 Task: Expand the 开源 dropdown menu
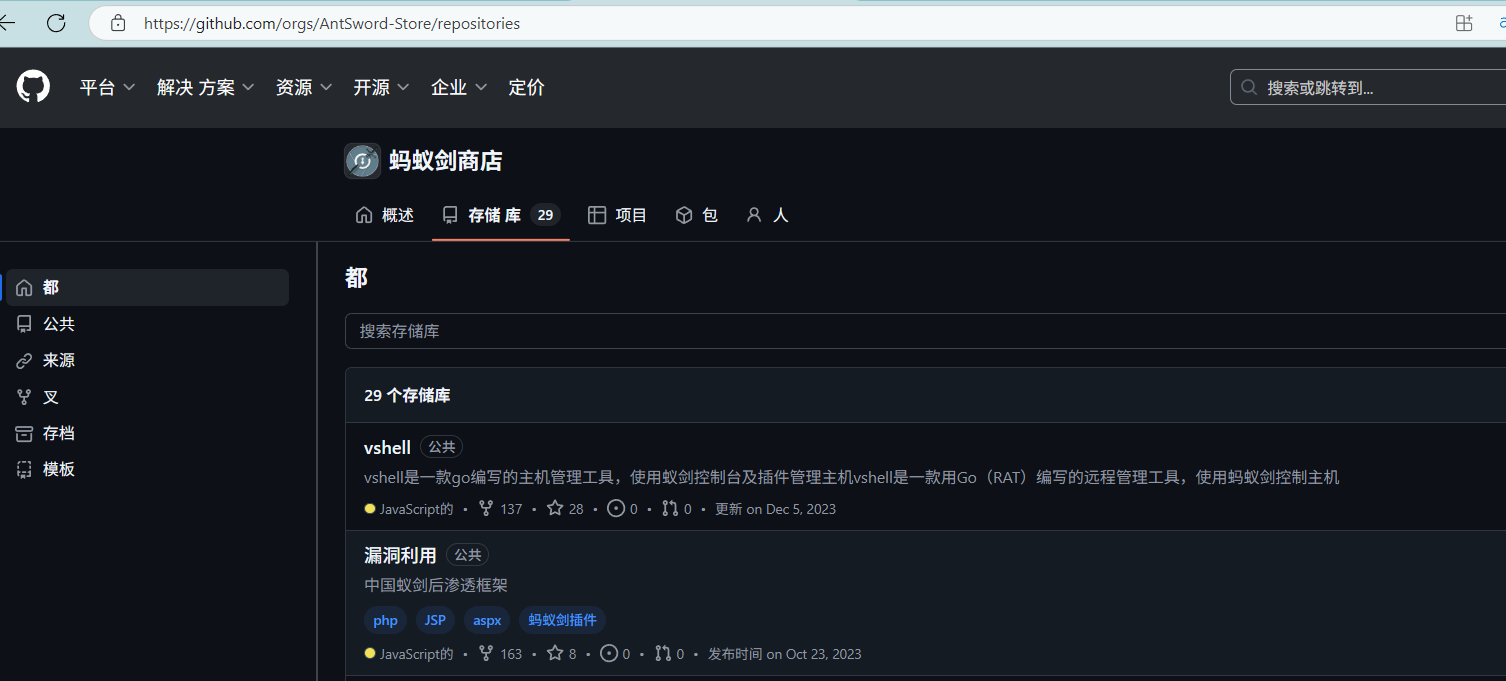click(381, 87)
